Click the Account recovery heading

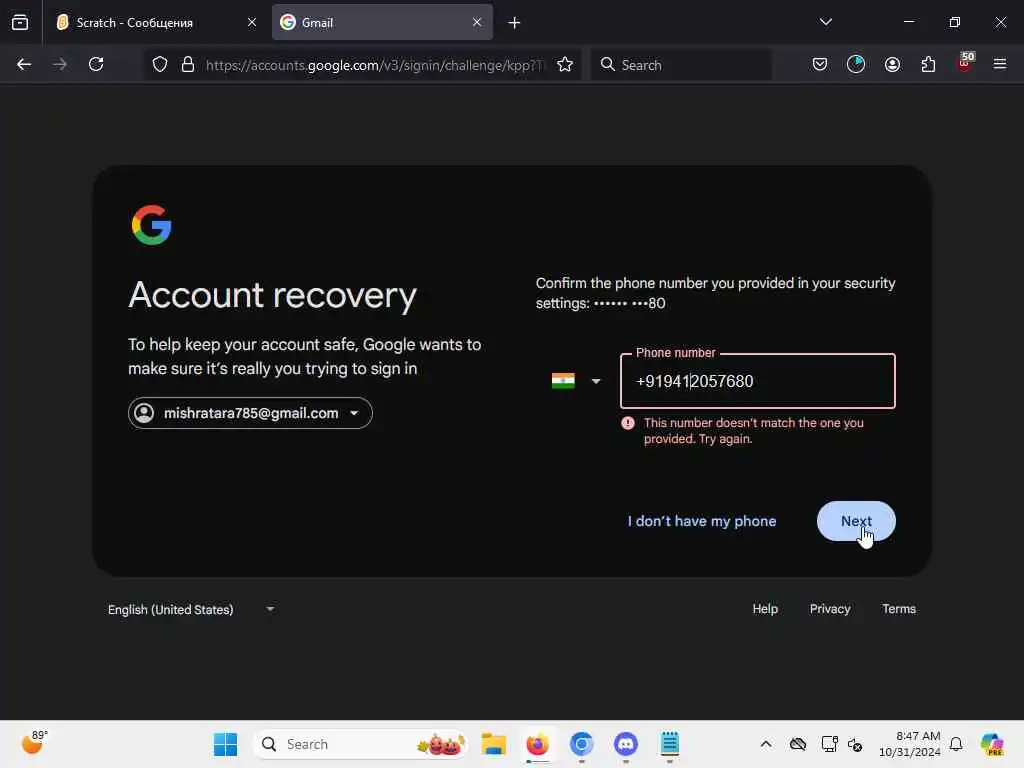pos(272,295)
